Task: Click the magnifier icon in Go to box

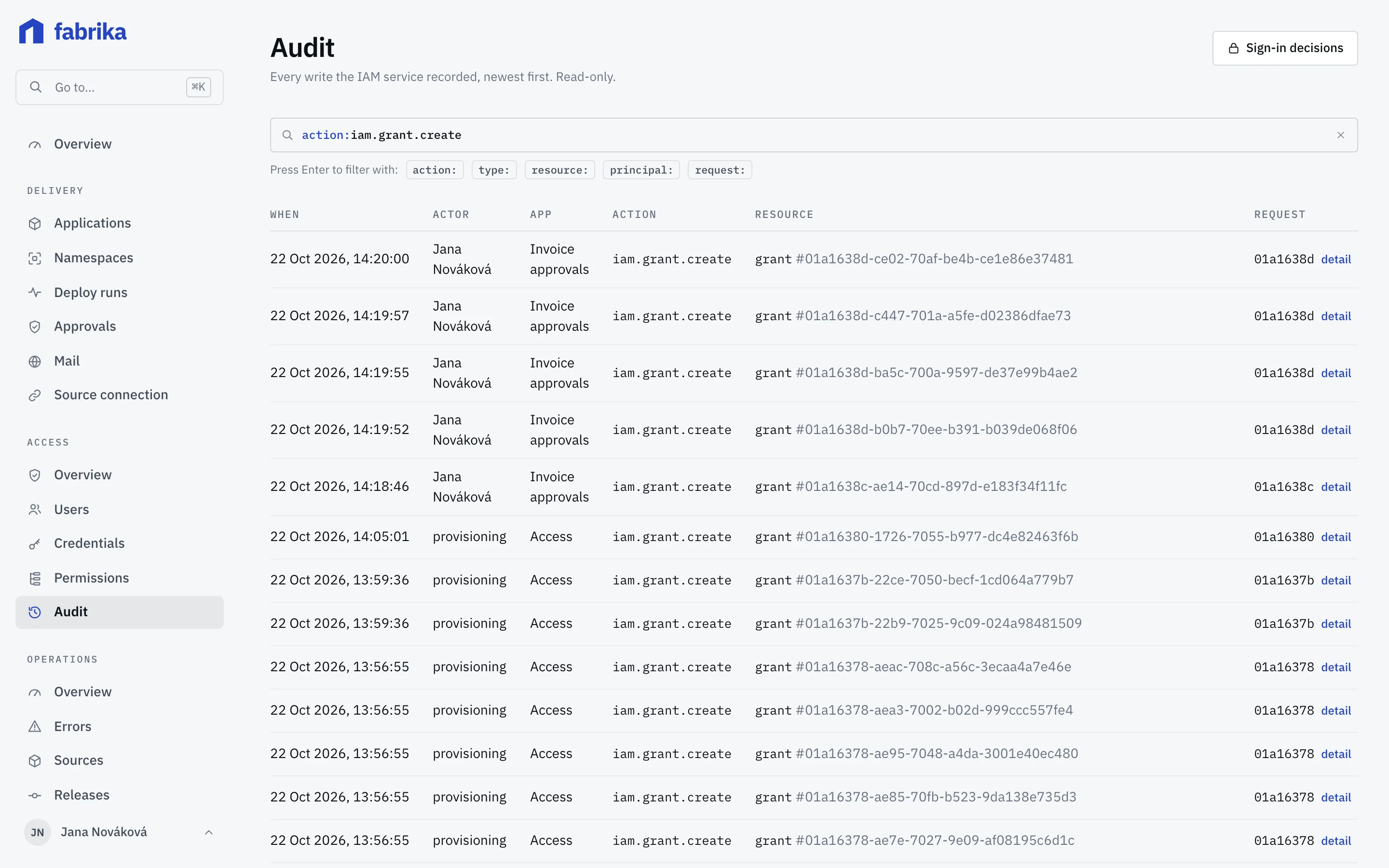Action: pyautogui.click(x=36, y=87)
